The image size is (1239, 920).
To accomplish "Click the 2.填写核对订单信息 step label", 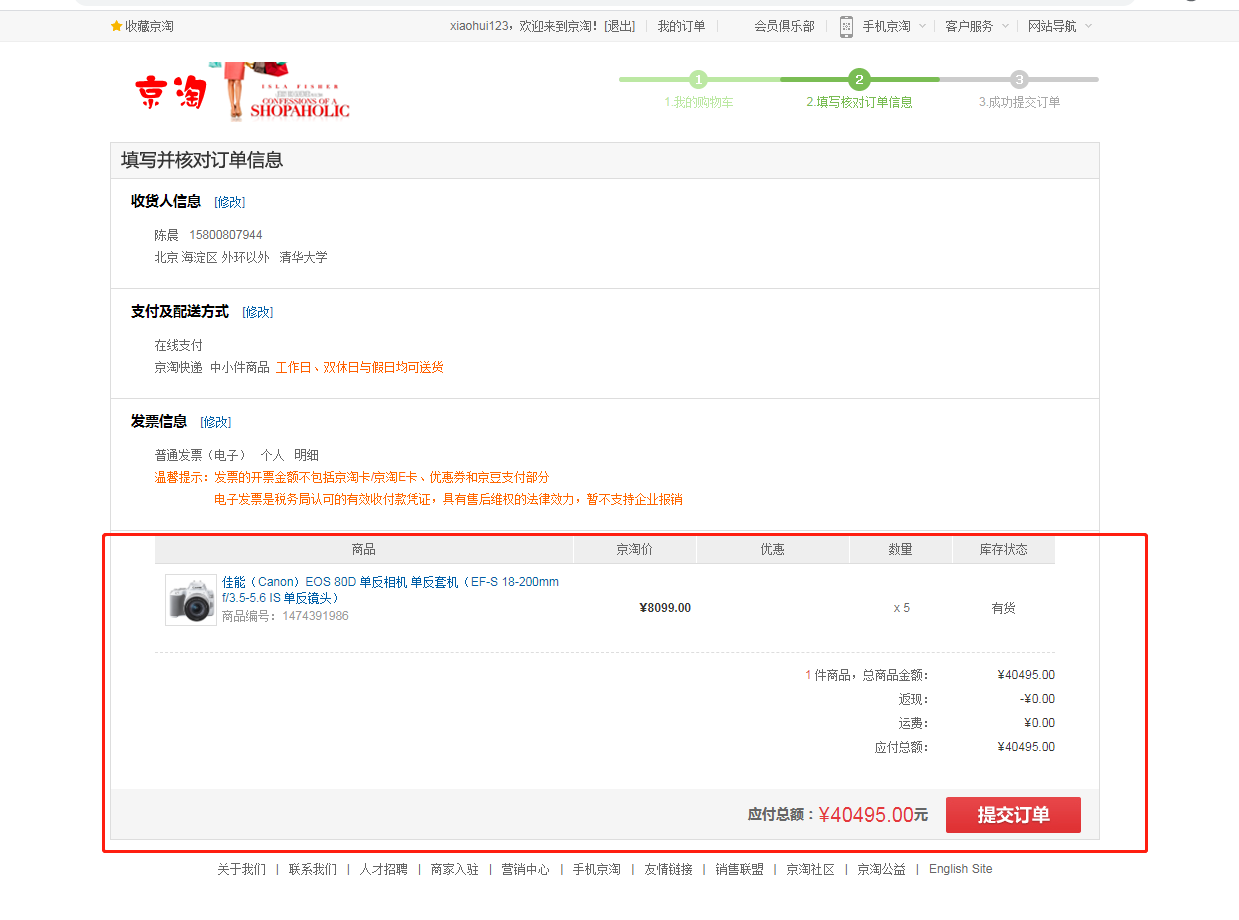I will 859,102.
